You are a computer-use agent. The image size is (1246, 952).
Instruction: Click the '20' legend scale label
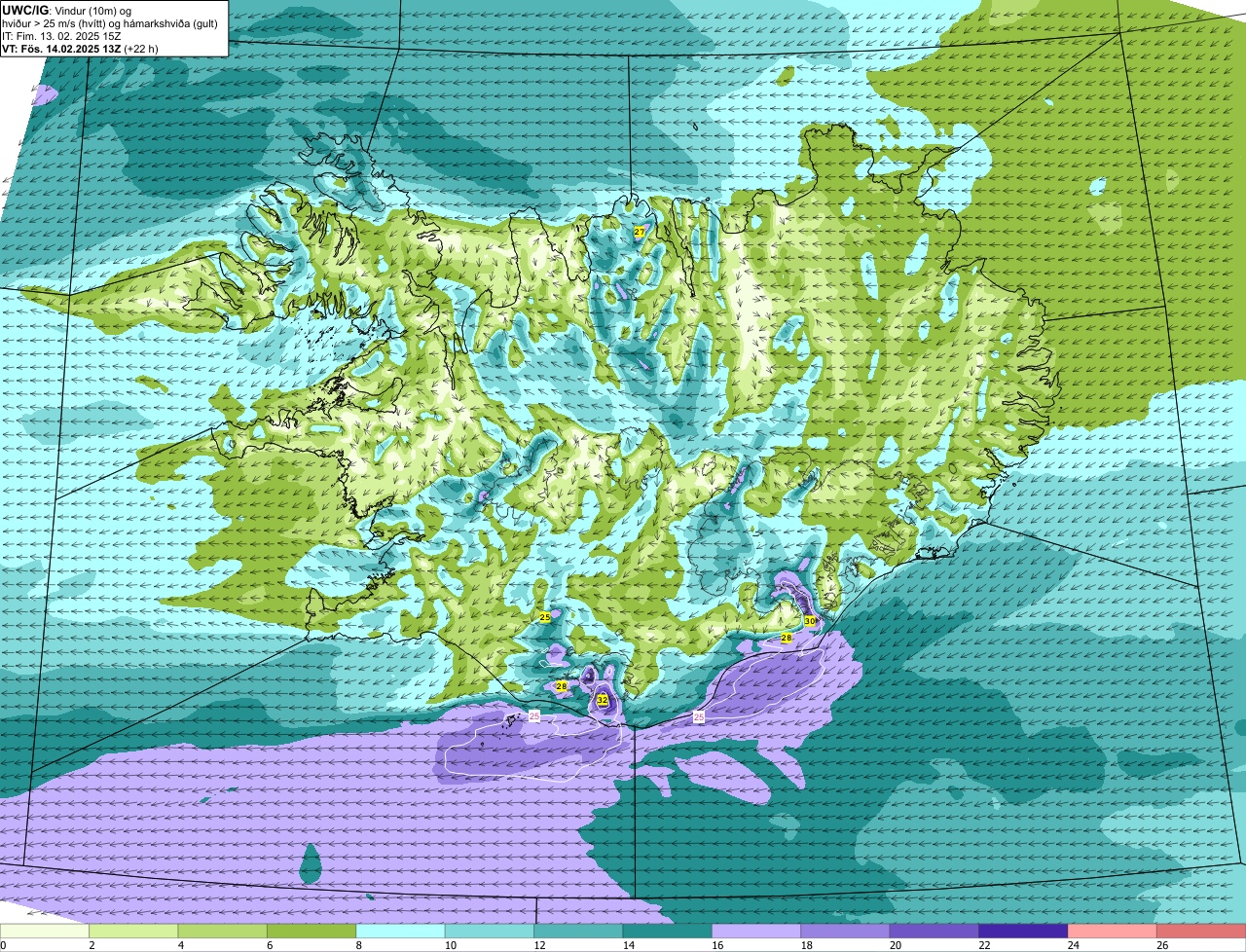[x=894, y=945]
